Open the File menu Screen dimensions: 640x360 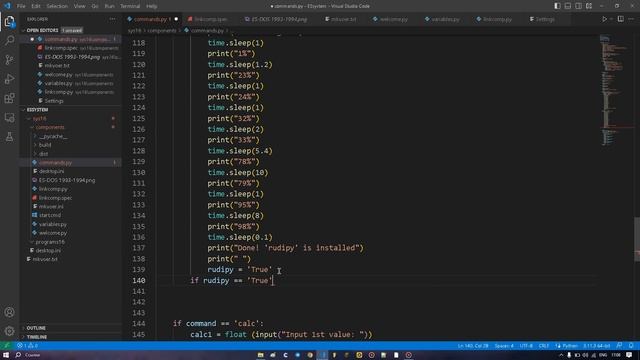[21, 6]
